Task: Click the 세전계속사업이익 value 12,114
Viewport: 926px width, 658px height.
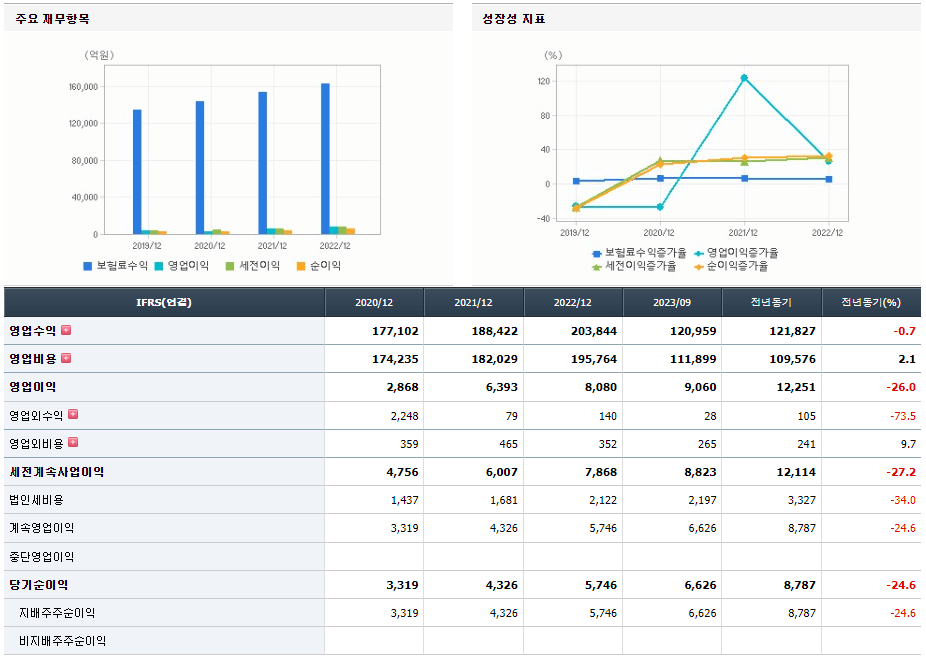Action: (x=796, y=473)
